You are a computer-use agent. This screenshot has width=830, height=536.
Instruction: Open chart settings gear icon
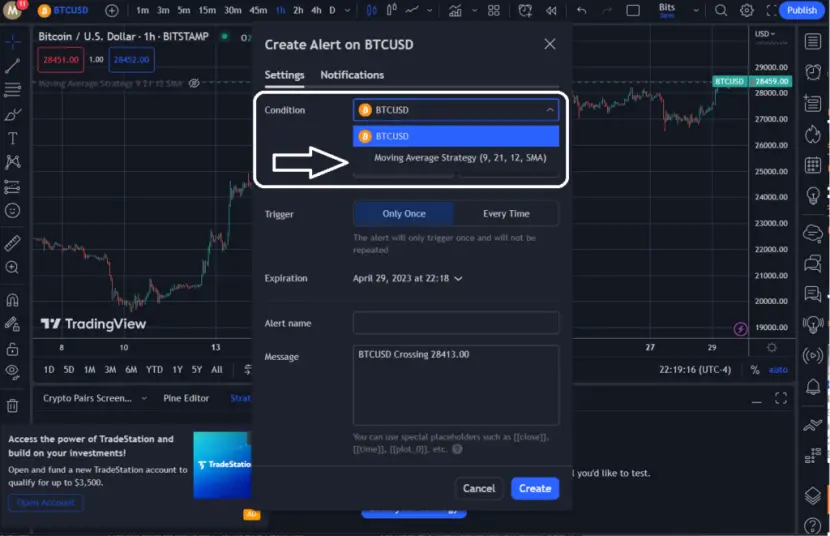click(746, 10)
